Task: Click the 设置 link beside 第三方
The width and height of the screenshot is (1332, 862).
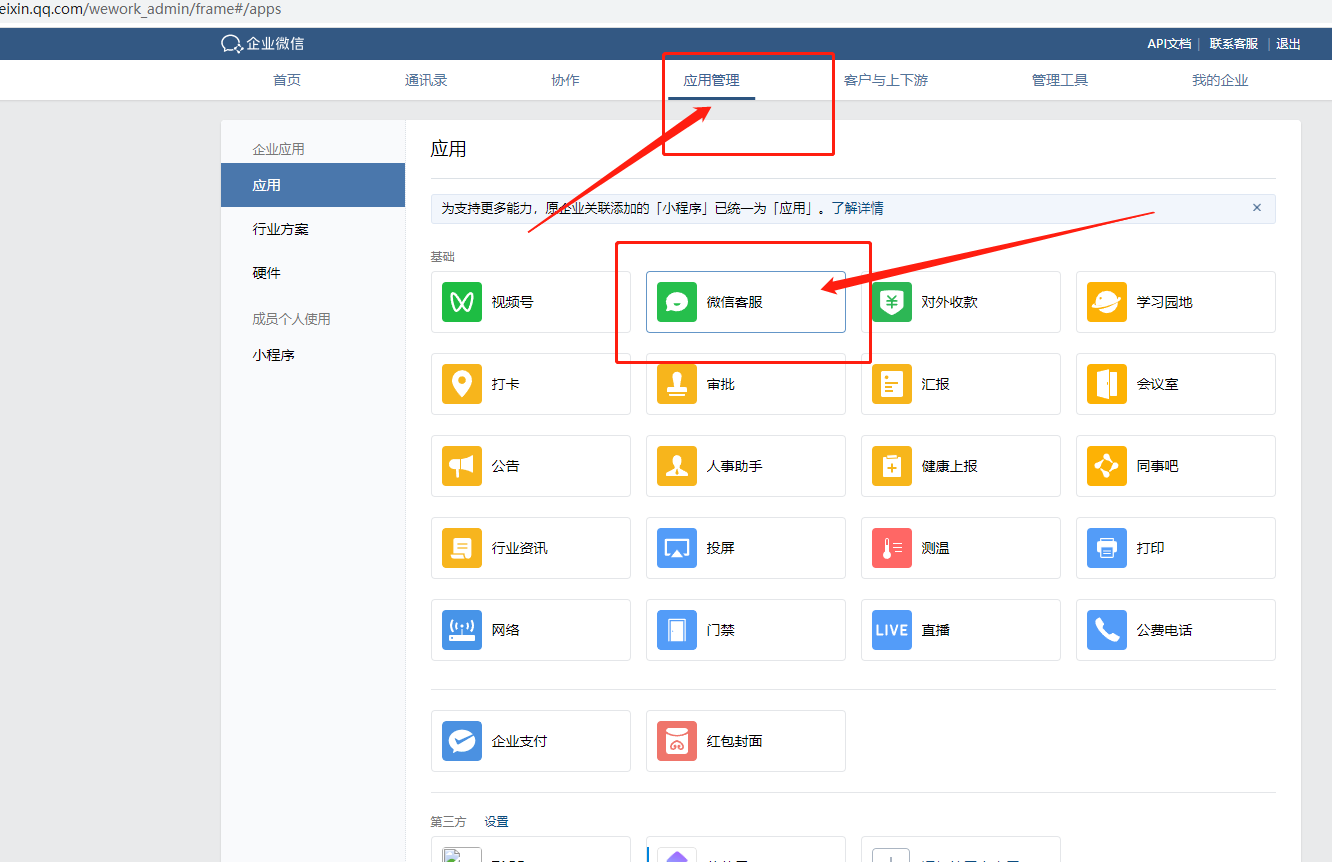Action: coord(497,822)
